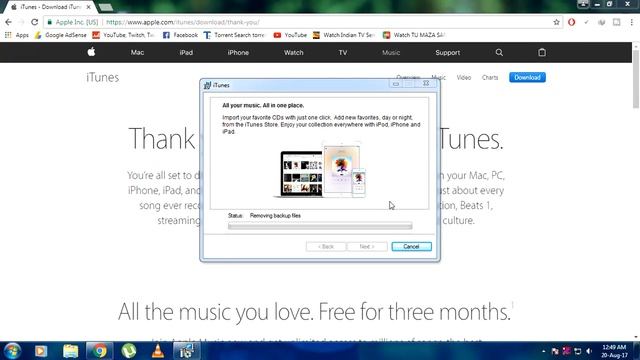This screenshot has width=640, height=360.
Task: Open Support in the Apple nav
Action: 448,53
